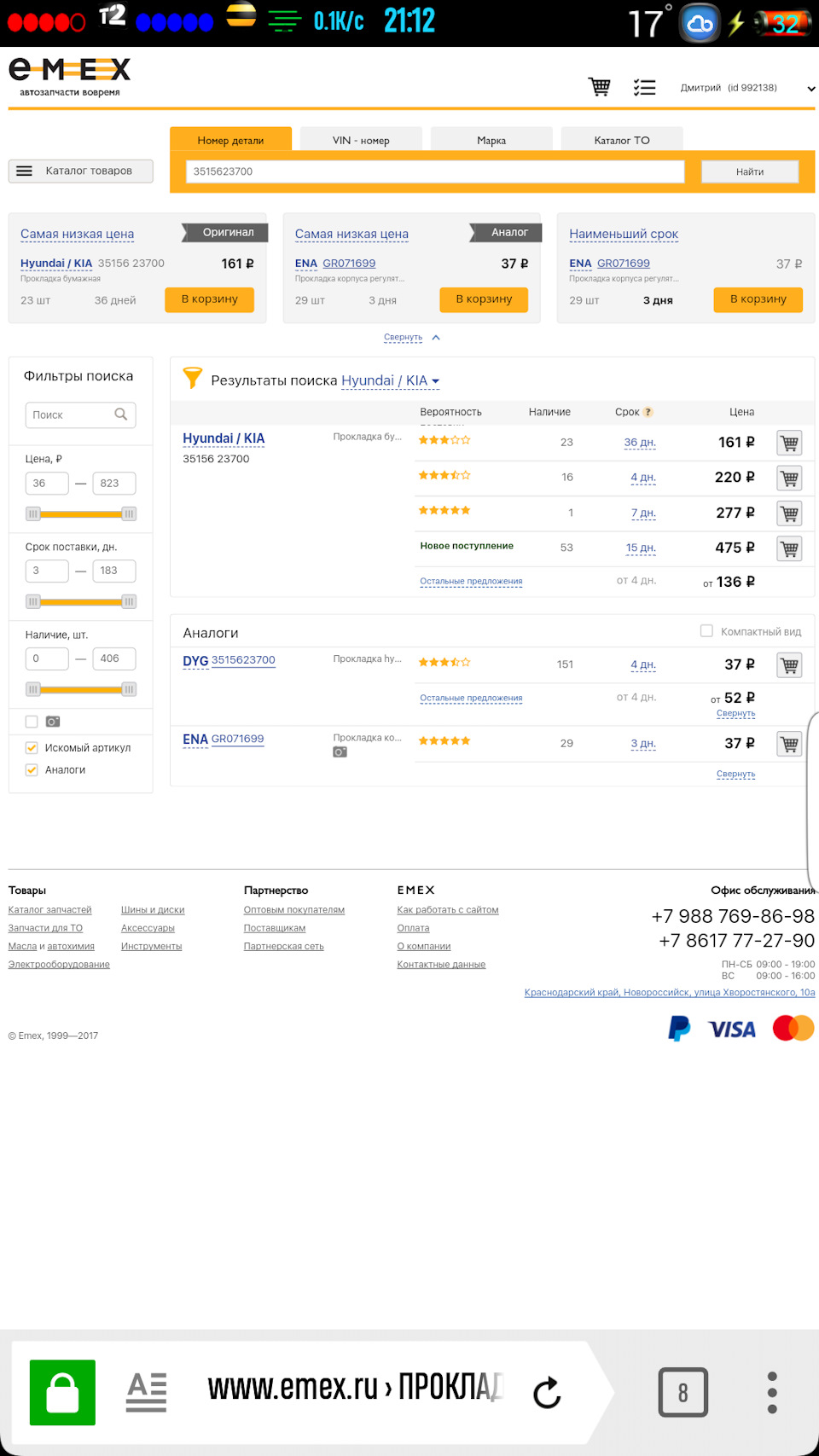Click the maximum price field showing 823
The width and height of the screenshot is (819, 1456).
(114, 483)
